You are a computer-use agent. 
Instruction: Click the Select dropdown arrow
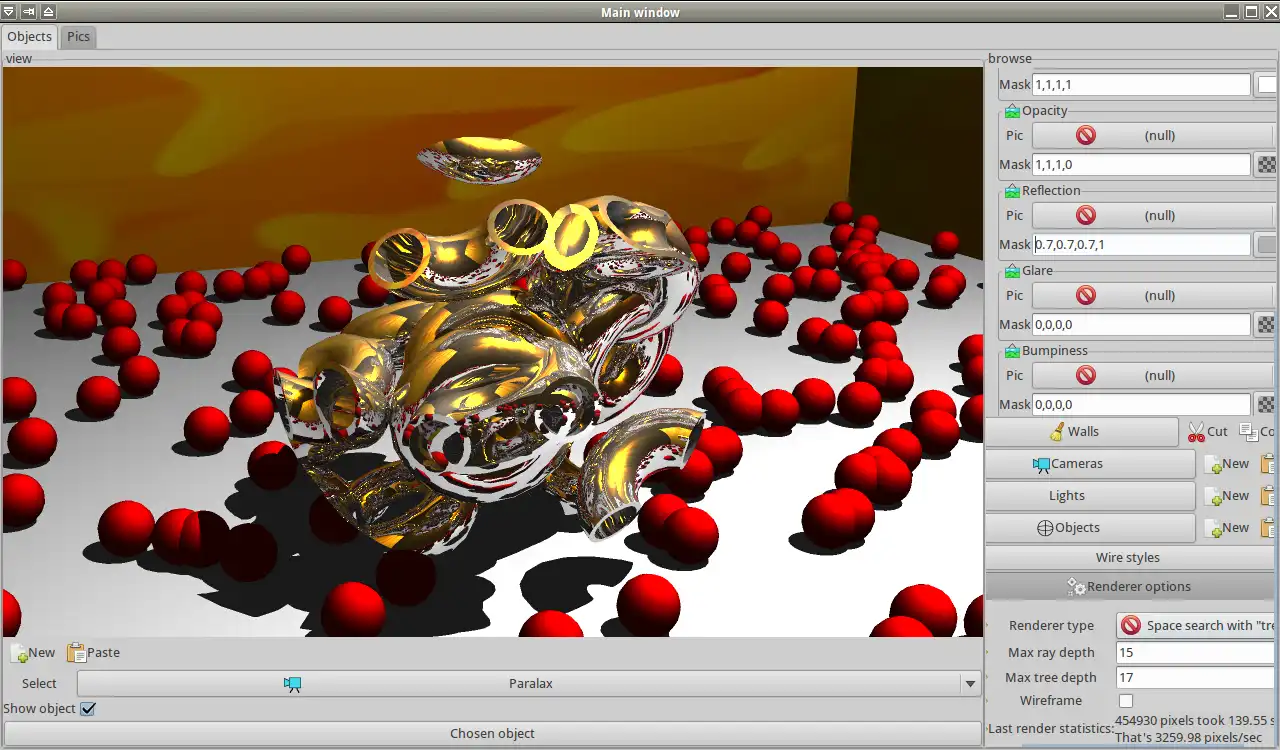coord(970,684)
